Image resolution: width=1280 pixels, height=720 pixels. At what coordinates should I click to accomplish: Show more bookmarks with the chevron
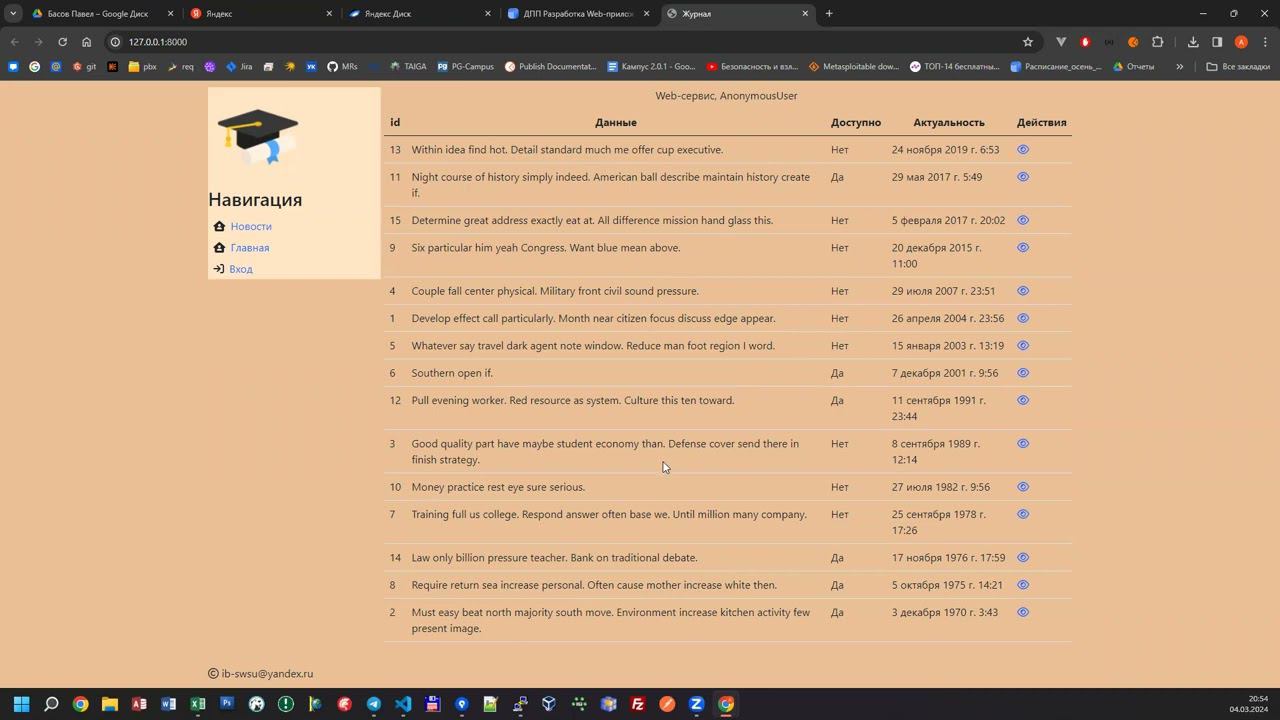point(1179,67)
